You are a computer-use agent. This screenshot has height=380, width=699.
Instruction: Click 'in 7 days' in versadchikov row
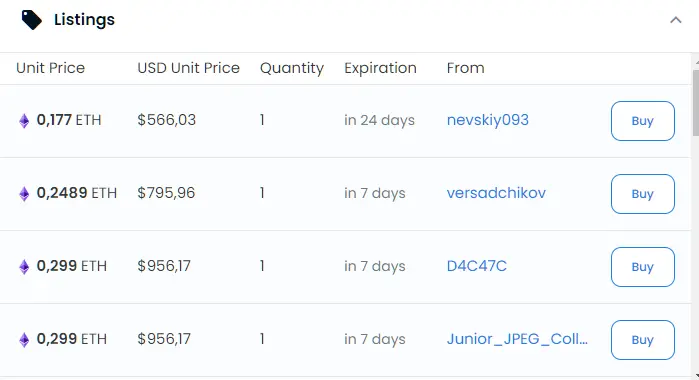pos(375,194)
